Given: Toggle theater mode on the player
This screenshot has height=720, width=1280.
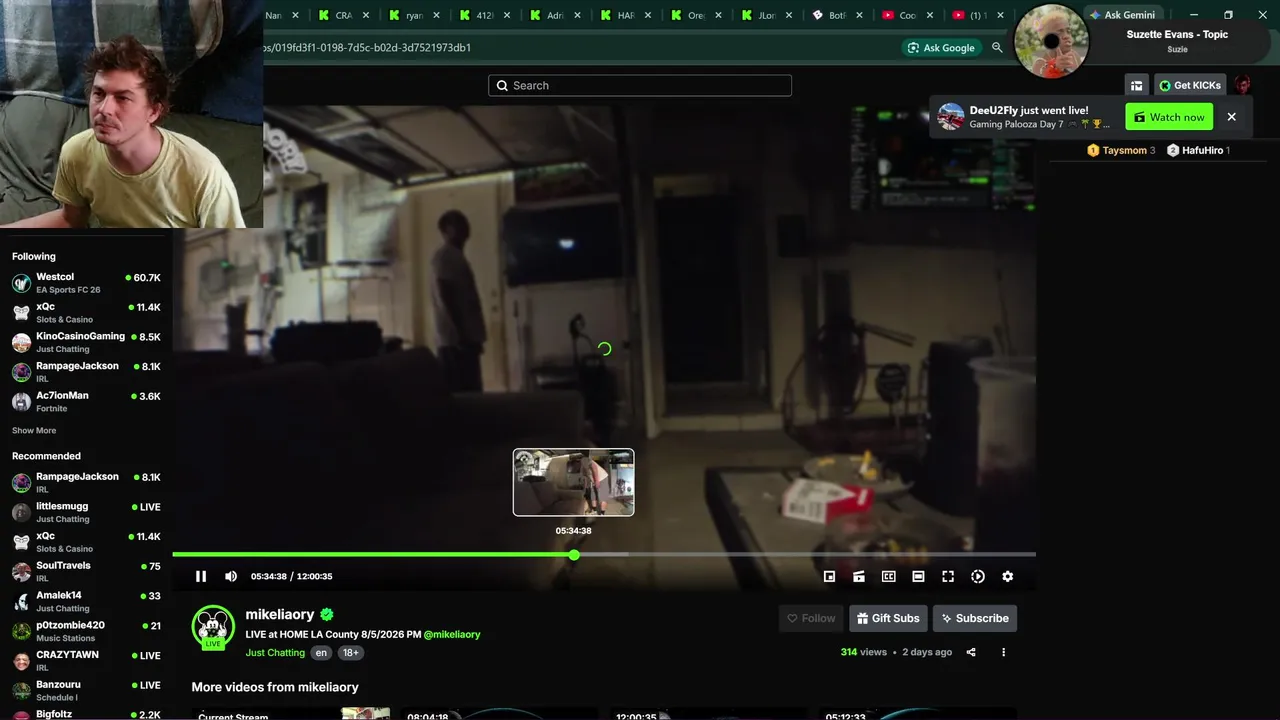Looking at the screenshot, I should coord(918,576).
